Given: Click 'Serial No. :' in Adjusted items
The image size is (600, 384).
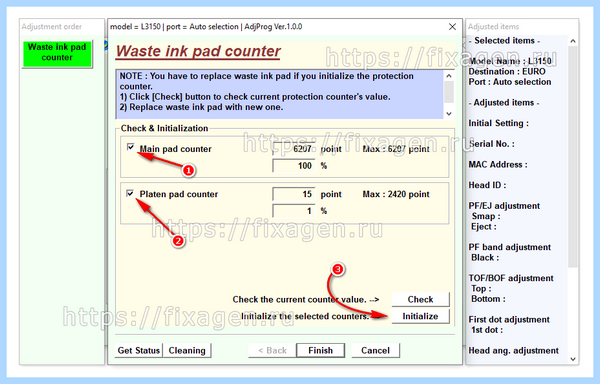Looking at the screenshot, I should click(x=491, y=144).
